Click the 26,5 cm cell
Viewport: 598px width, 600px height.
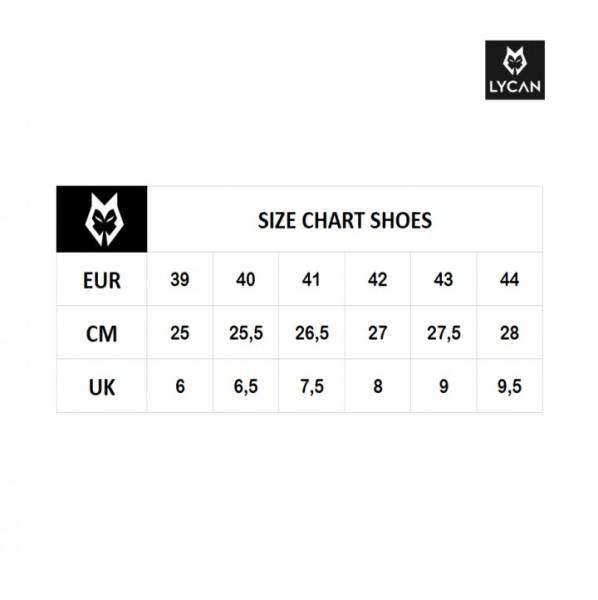(x=311, y=333)
